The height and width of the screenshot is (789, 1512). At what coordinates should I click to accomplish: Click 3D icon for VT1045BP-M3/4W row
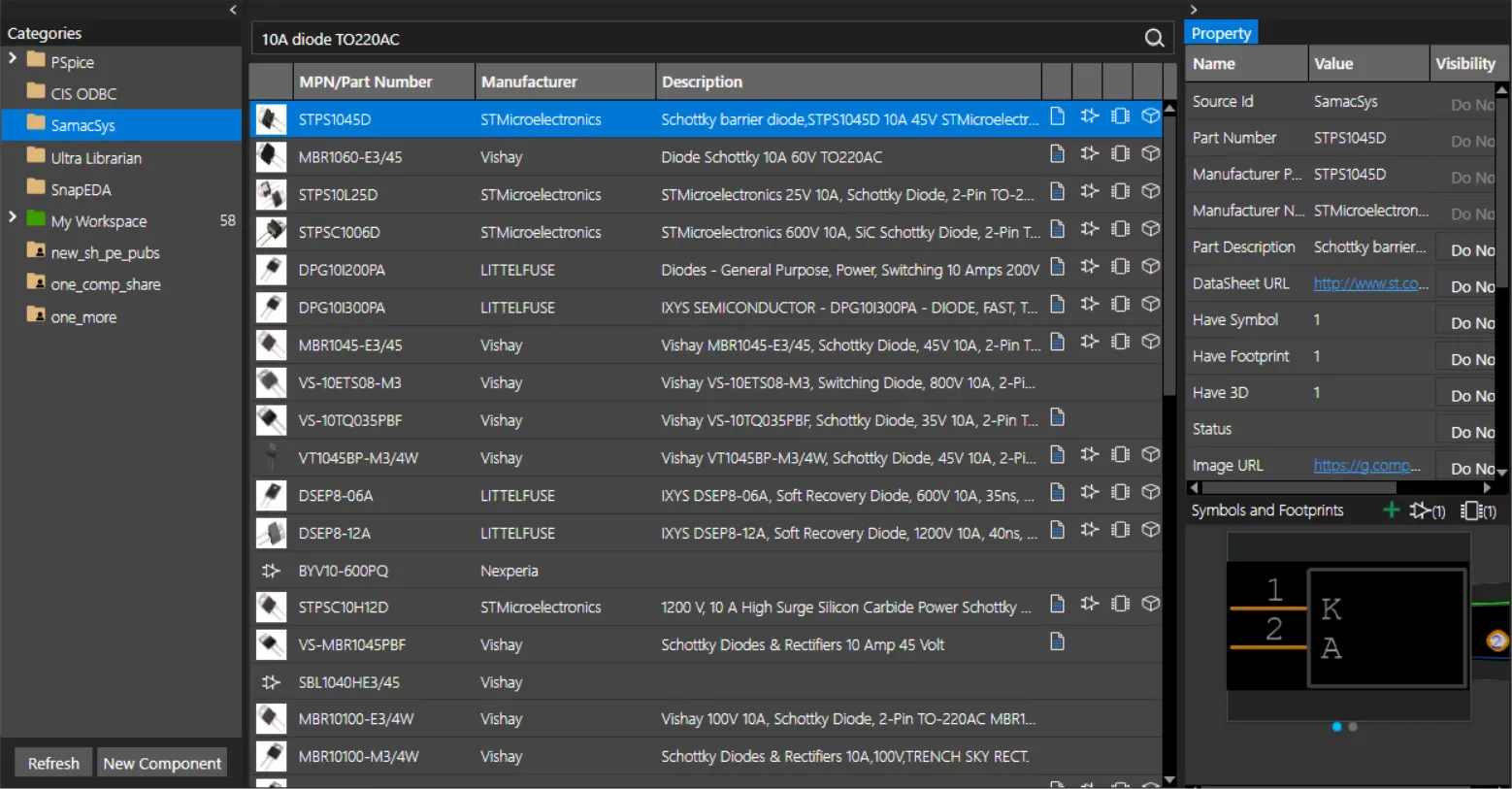click(1151, 454)
